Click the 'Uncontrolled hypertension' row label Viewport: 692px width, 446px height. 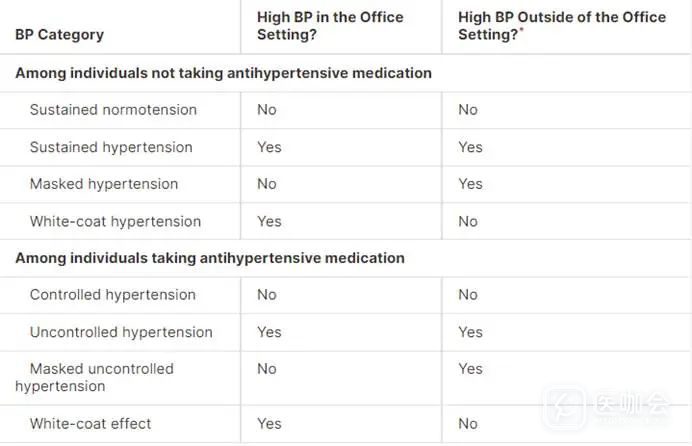[121, 332]
